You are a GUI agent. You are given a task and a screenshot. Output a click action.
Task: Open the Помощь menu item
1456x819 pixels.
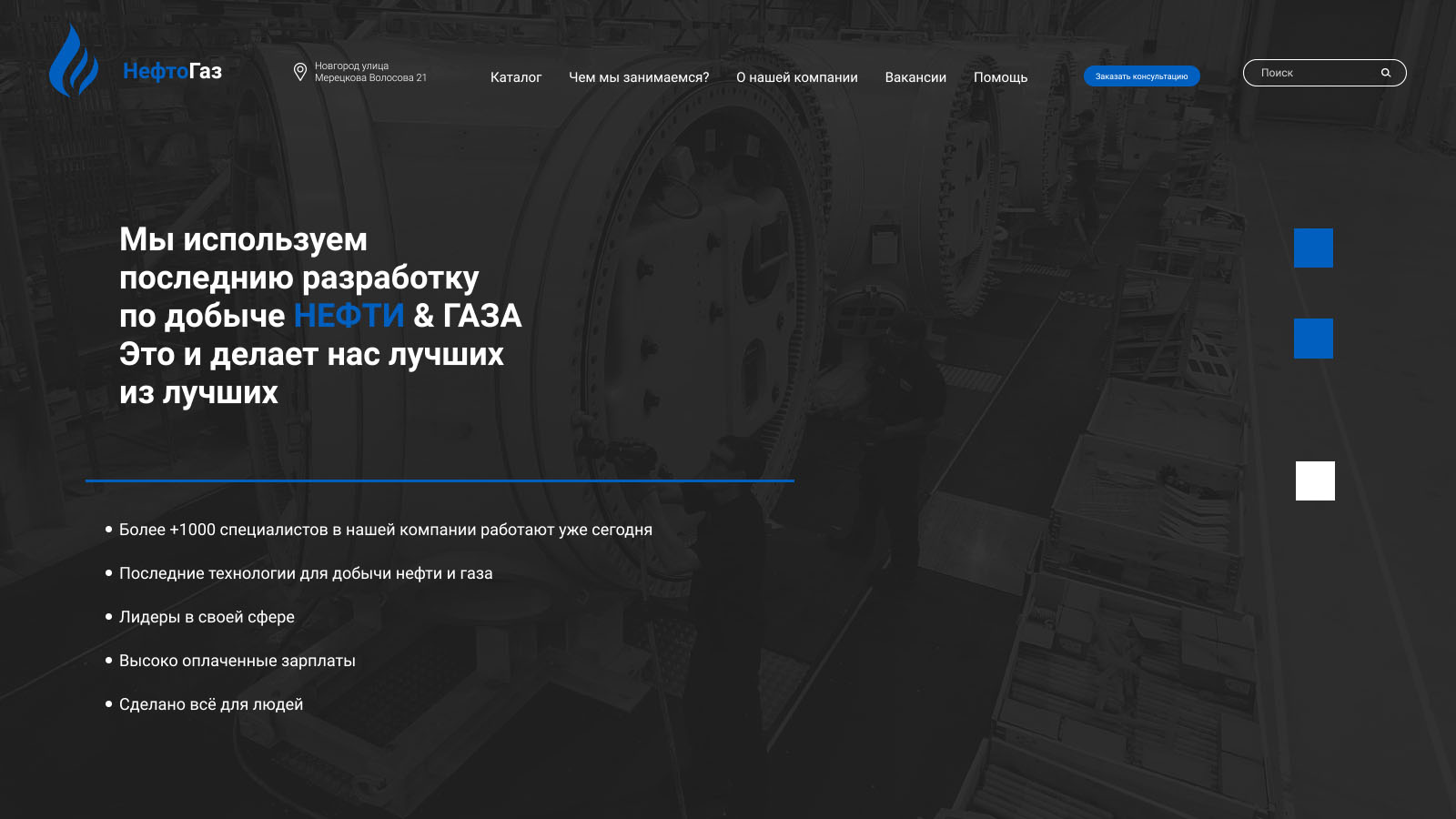(1001, 77)
